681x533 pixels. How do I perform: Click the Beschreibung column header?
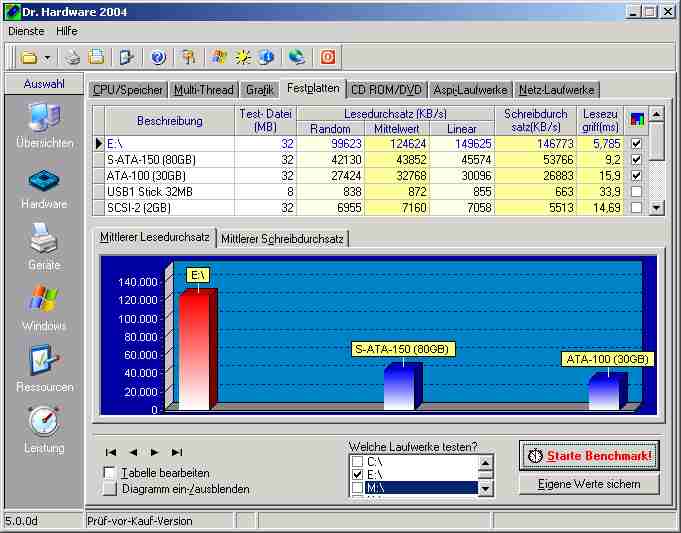(170, 121)
